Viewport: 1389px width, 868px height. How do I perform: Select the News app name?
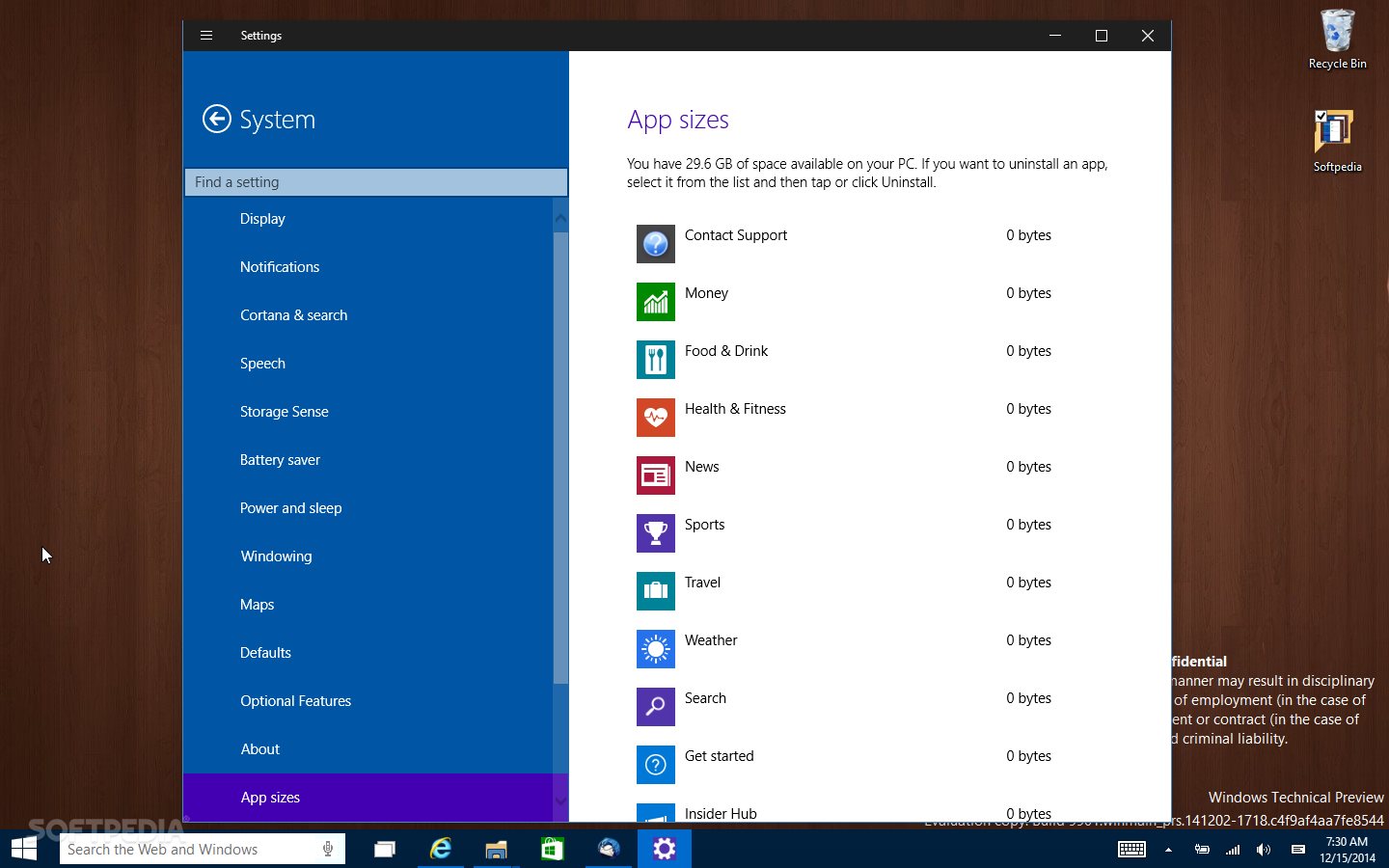point(701,467)
